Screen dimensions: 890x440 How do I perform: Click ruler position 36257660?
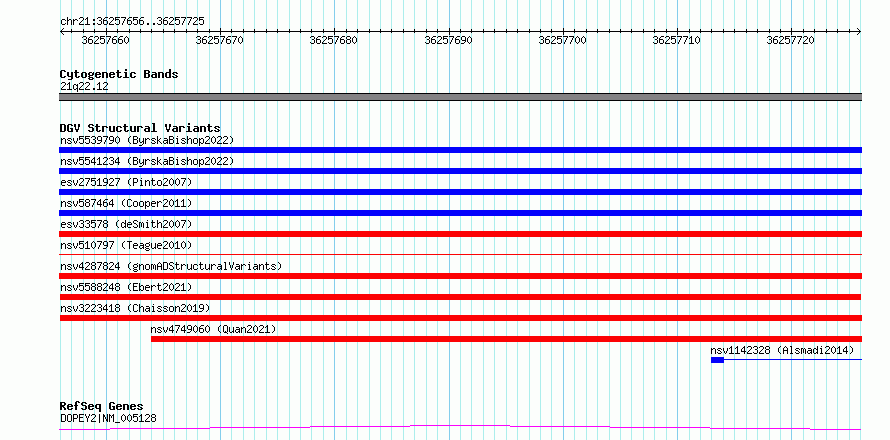106,40
